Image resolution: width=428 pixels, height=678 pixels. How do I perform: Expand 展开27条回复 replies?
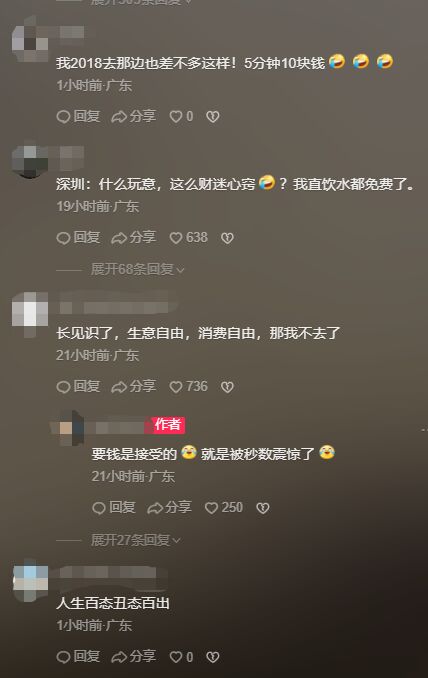coord(136,540)
